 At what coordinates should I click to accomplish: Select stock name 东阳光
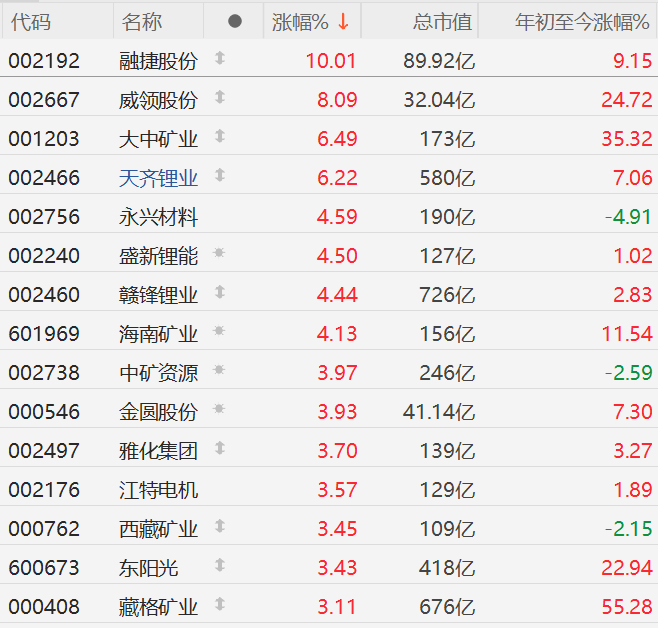[149, 568]
